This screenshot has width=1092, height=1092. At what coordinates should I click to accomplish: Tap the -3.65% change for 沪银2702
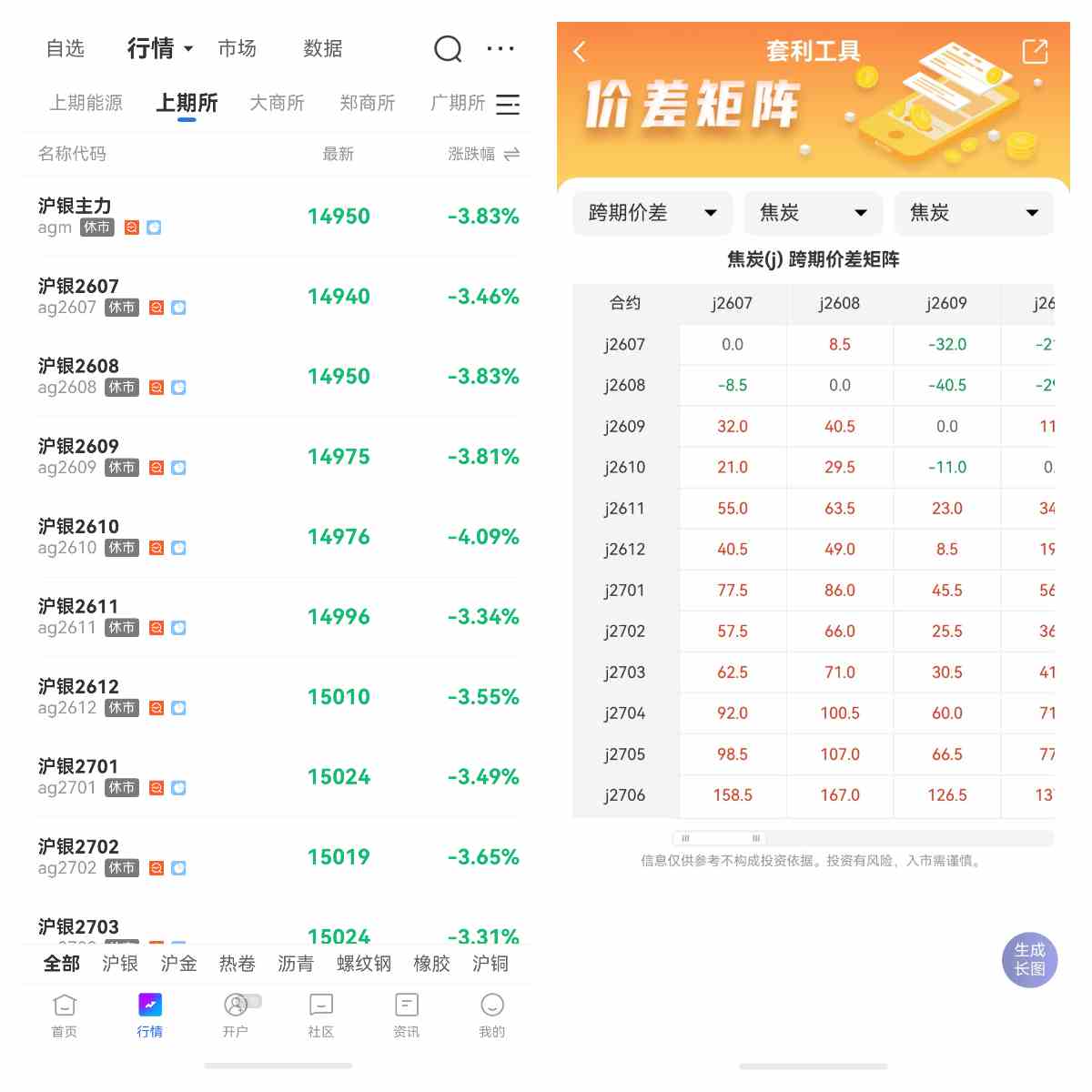(x=483, y=857)
